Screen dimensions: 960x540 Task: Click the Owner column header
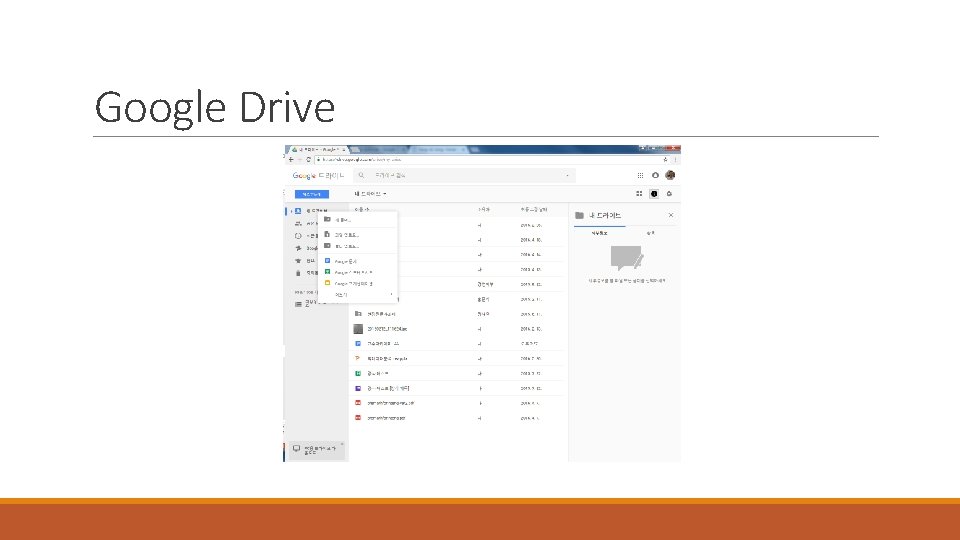(x=484, y=209)
